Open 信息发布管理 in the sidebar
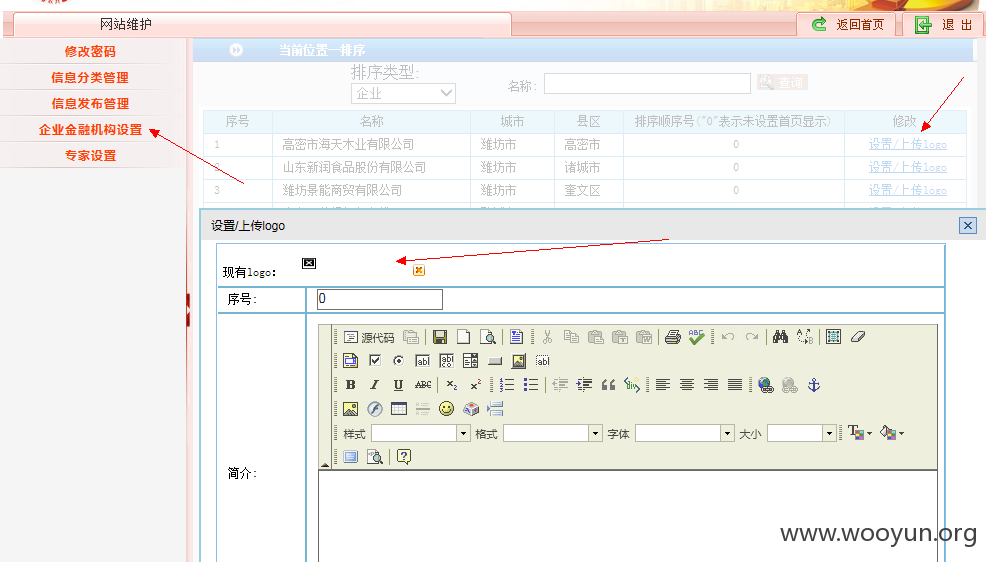This screenshot has height=562, width=986. [91, 104]
